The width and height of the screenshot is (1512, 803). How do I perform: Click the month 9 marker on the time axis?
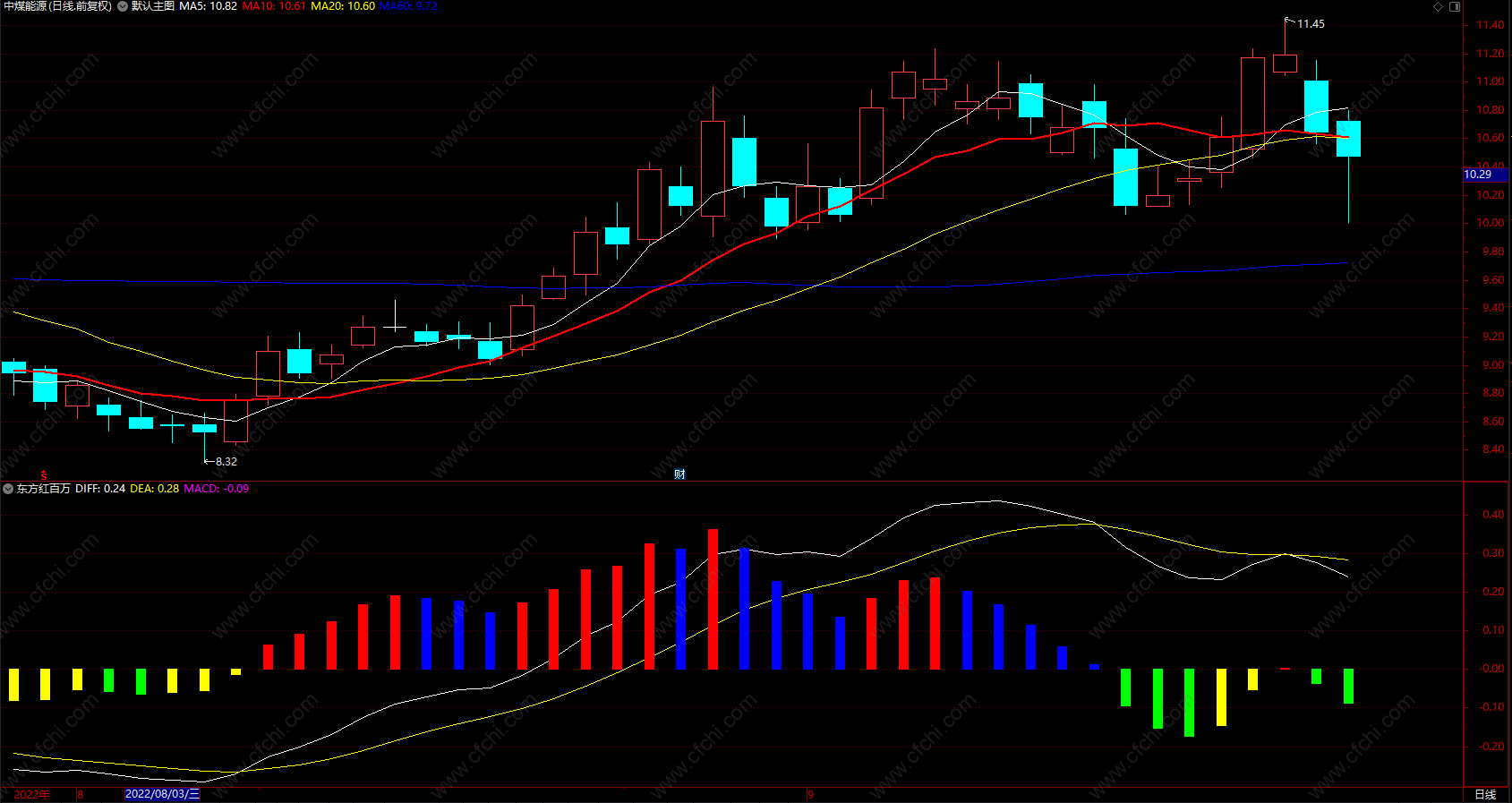(x=811, y=794)
